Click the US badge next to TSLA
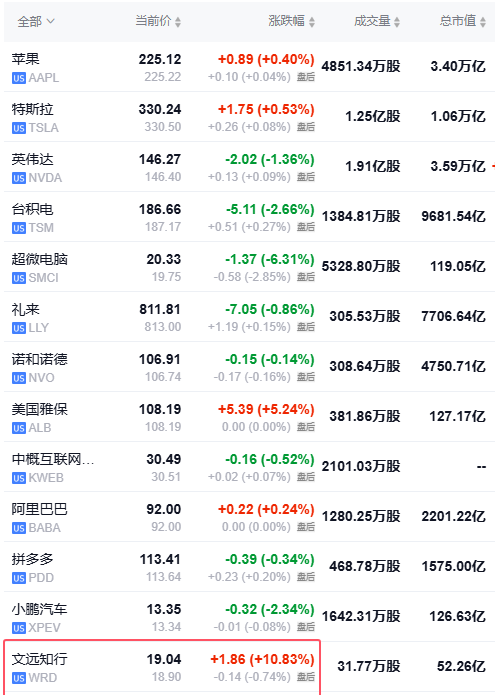Image resolution: width=495 pixels, height=695 pixels. coord(19,129)
